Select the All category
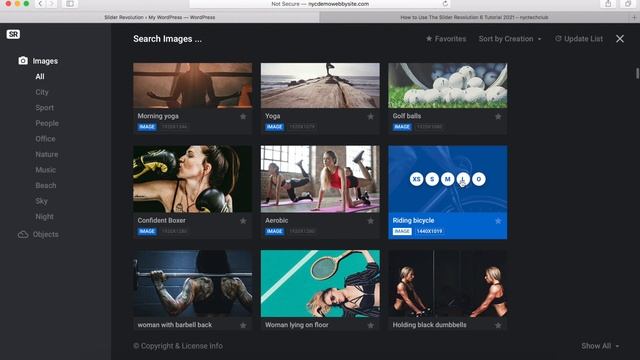This screenshot has height=360, width=640. (40, 77)
